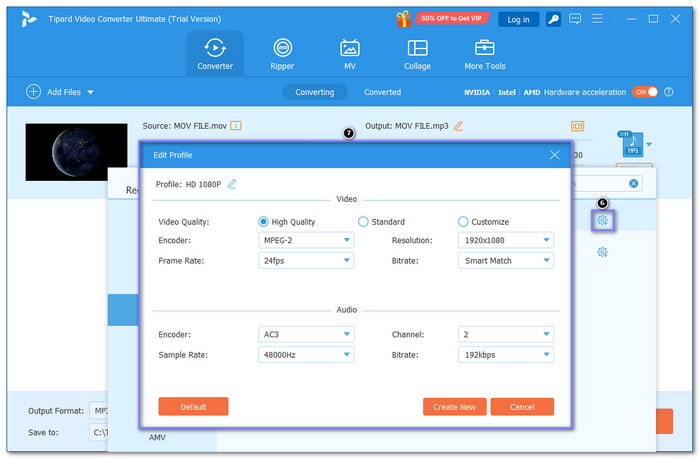Edit the HD 1080P profile name
This screenshot has height=459, width=700.
pyautogui.click(x=232, y=184)
